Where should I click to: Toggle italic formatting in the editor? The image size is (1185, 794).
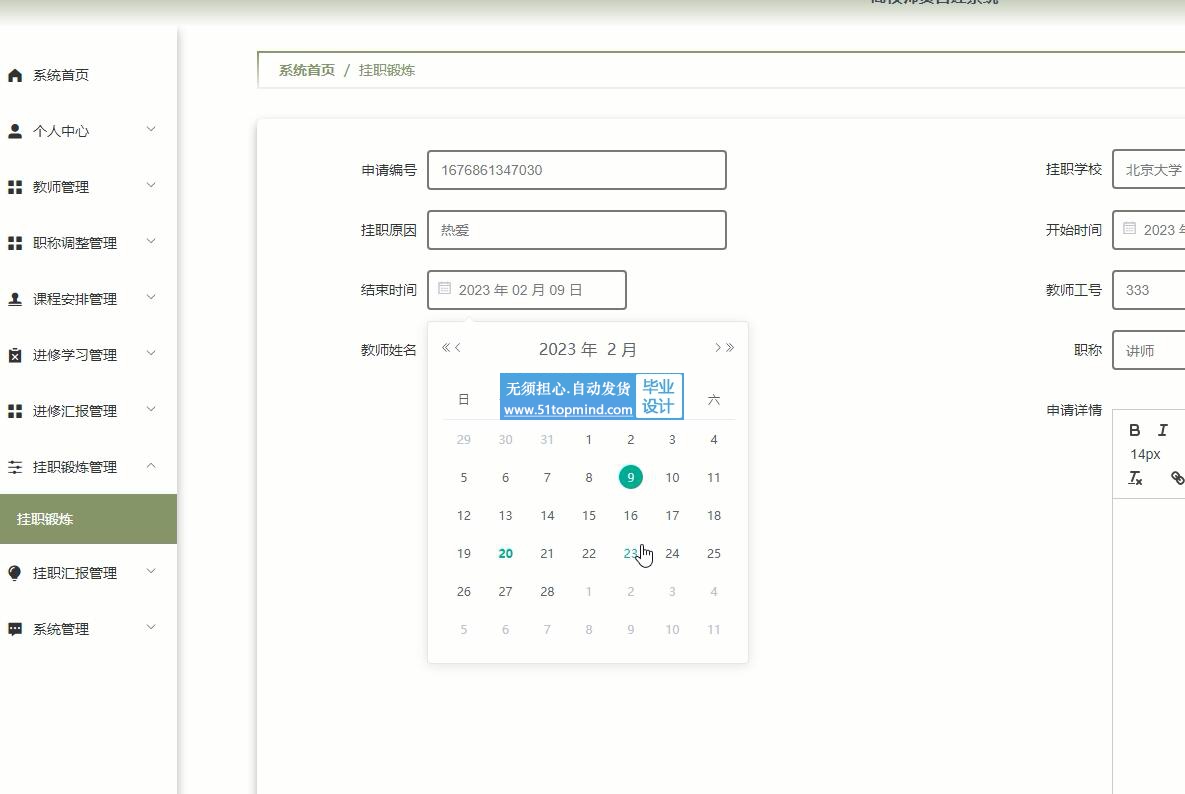[1162, 430]
